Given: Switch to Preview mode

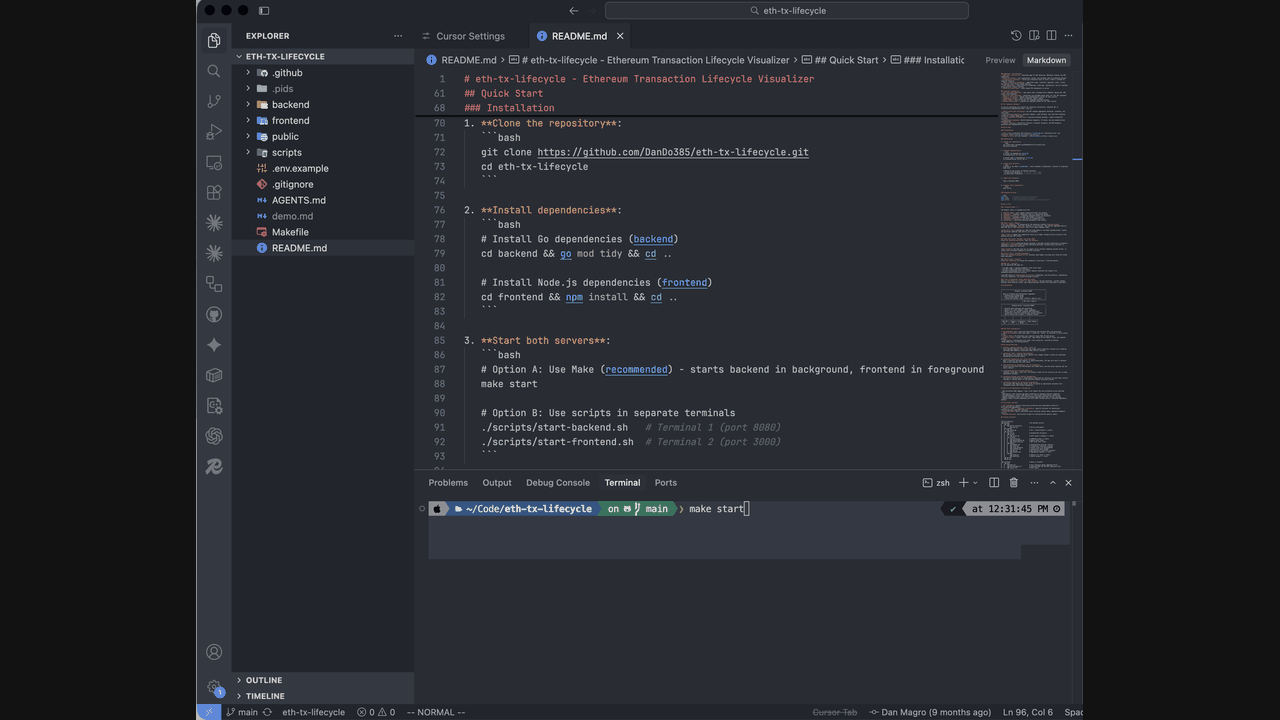Looking at the screenshot, I should coord(1000,60).
